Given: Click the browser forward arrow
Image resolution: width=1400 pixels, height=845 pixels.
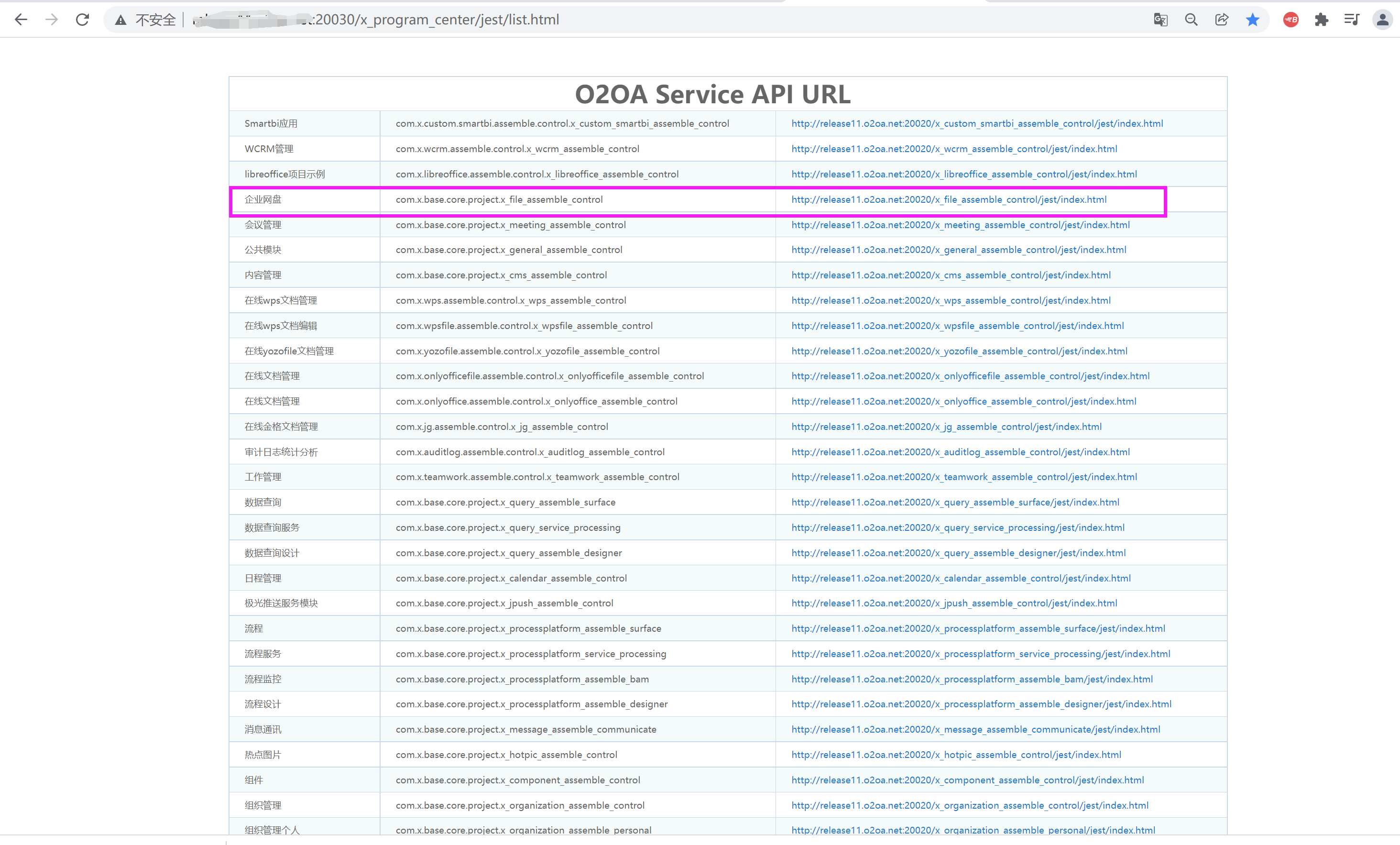Looking at the screenshot, I should pos(52,20).
